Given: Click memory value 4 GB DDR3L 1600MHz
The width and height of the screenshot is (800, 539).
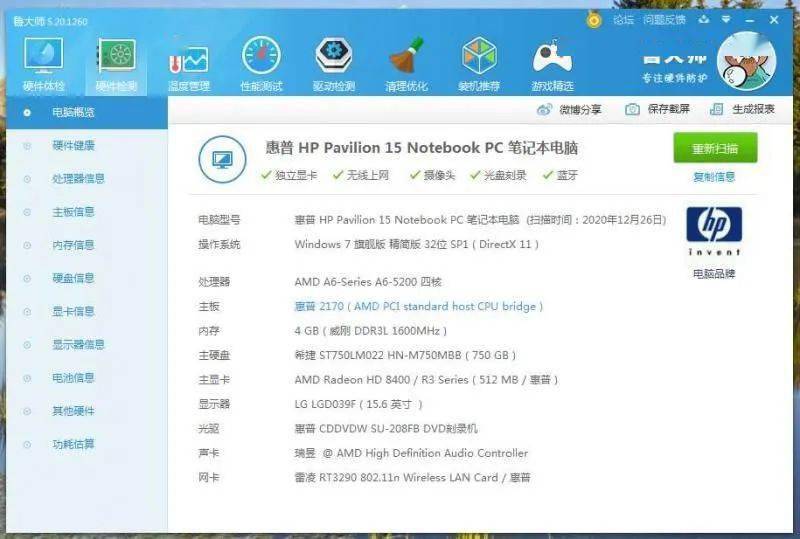Looking at the screenshot, I should coord(370,331).
